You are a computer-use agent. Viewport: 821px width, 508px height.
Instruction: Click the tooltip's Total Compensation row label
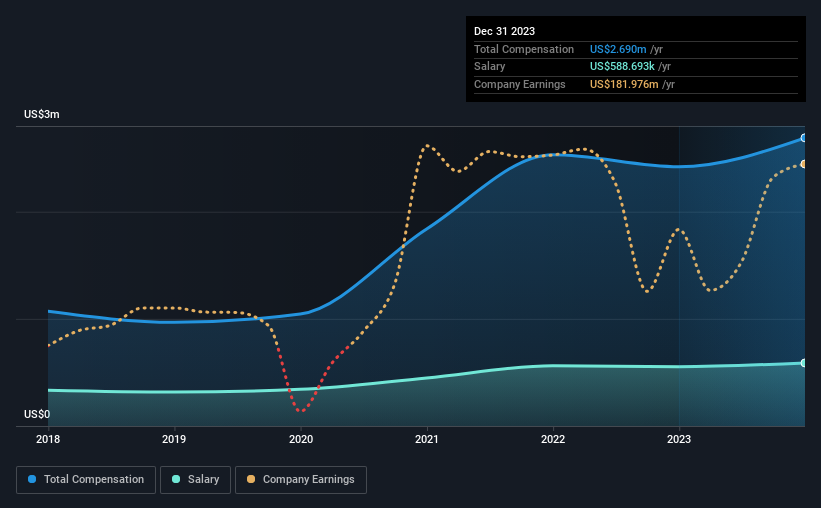(524, 49)
